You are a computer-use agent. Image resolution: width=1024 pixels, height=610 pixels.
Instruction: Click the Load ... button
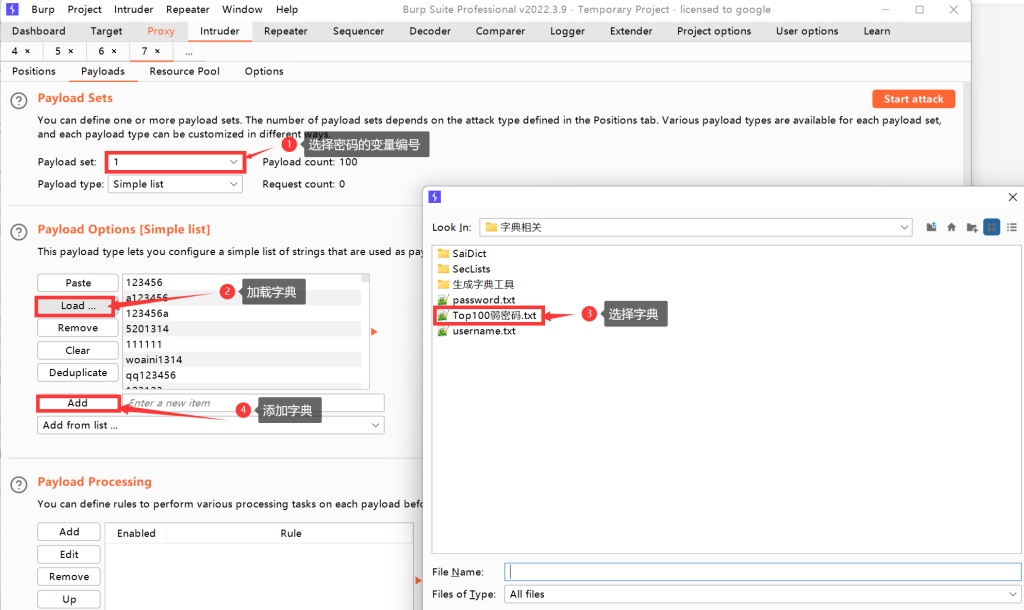tap(78, 306)
